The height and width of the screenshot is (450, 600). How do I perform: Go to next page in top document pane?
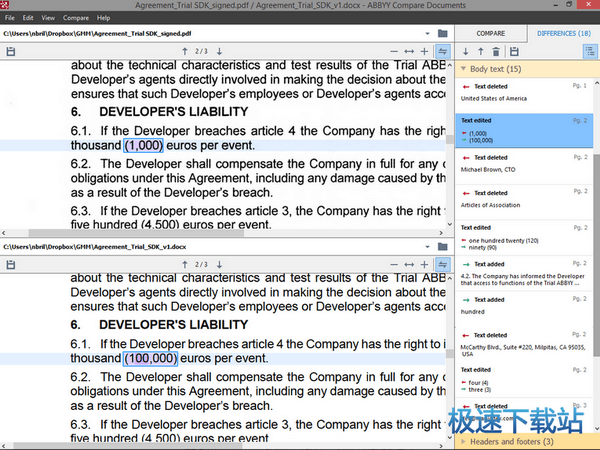pos(220,51)
